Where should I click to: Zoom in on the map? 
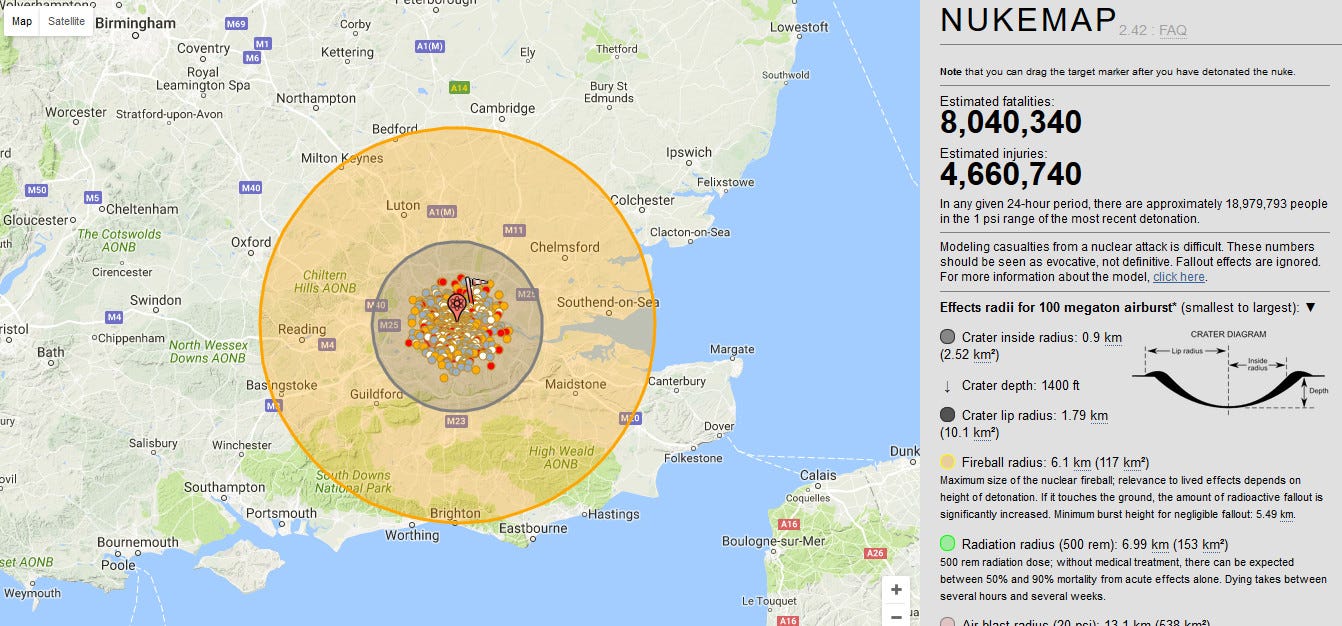click(896, 590)
